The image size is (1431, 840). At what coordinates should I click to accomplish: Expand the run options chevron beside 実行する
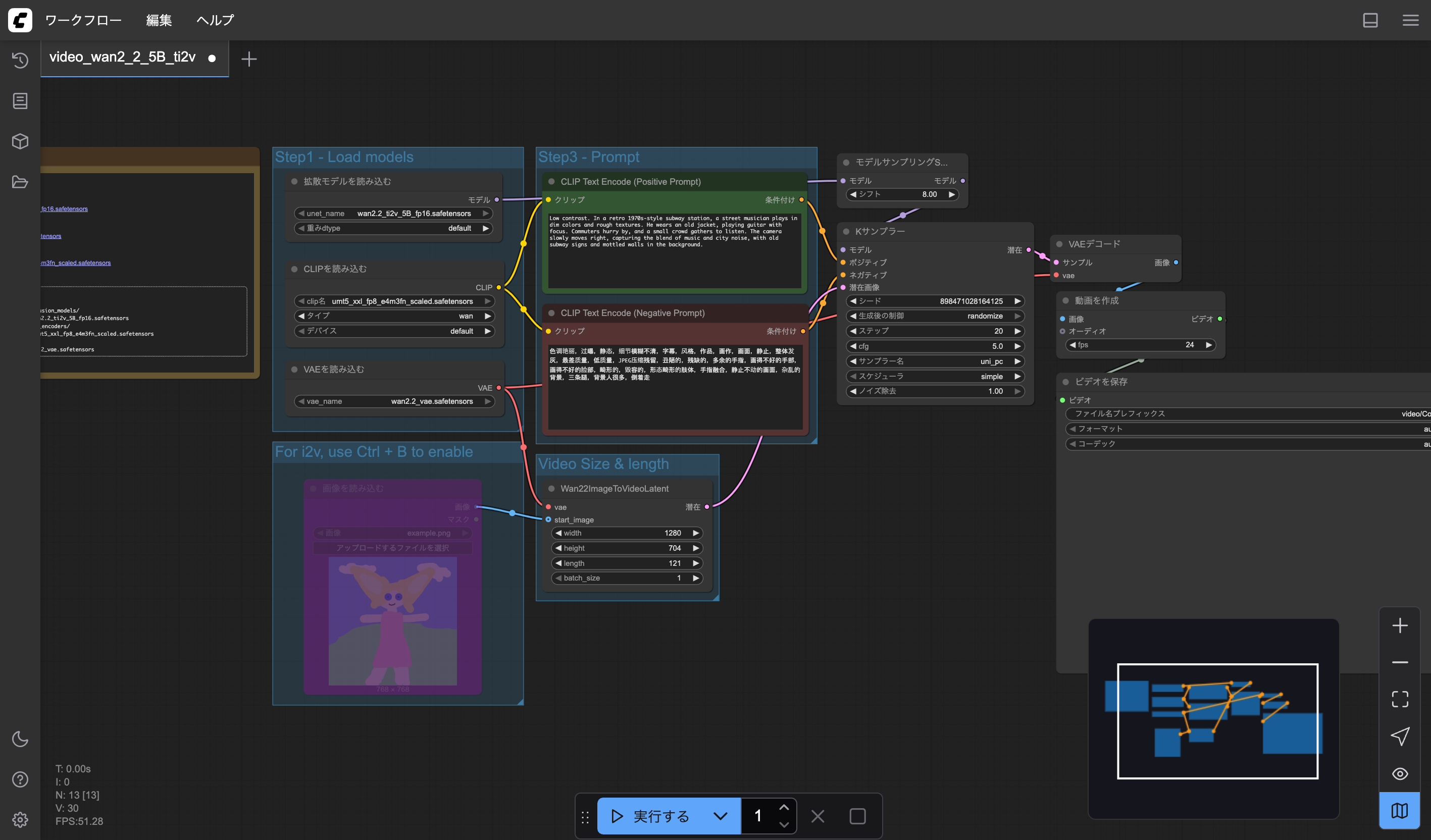click(x=720, y=816)
